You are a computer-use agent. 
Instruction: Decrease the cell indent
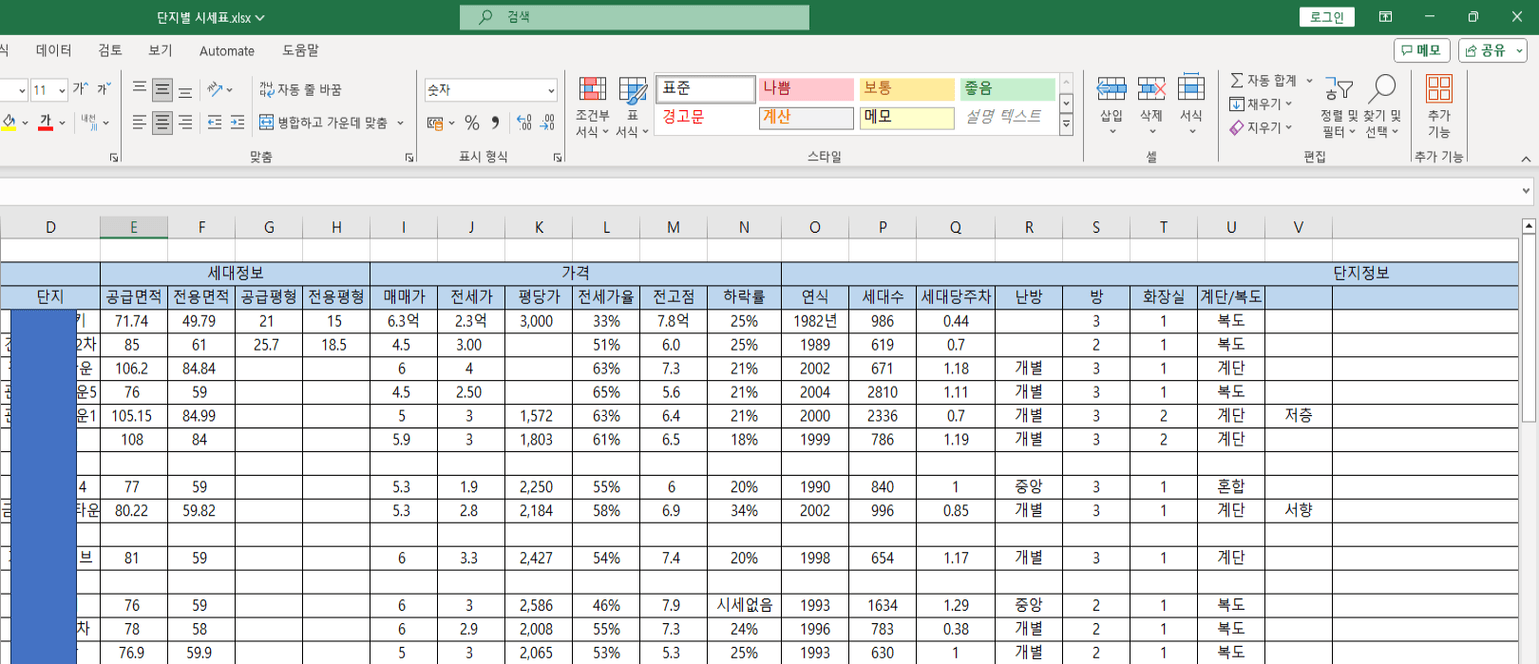pos(214,123)
